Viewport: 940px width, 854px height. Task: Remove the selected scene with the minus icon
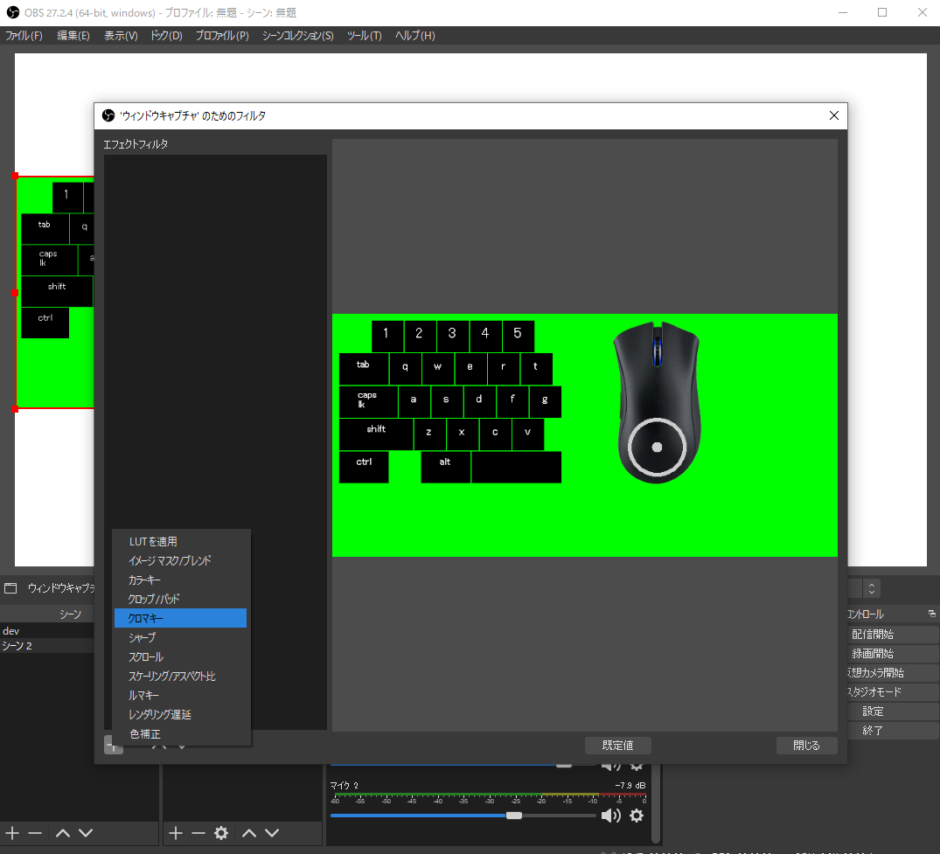tap(36, 833)
